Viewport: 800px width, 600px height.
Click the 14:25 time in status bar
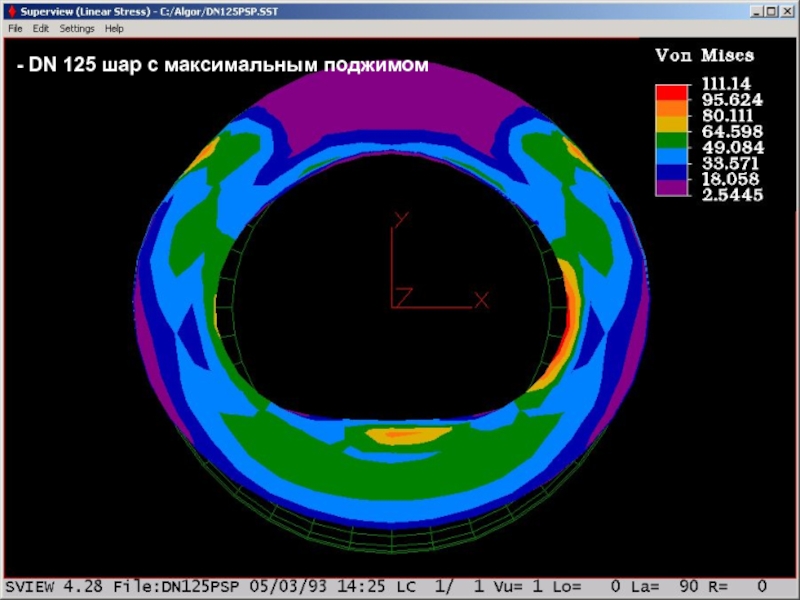(x=361, y=587)
